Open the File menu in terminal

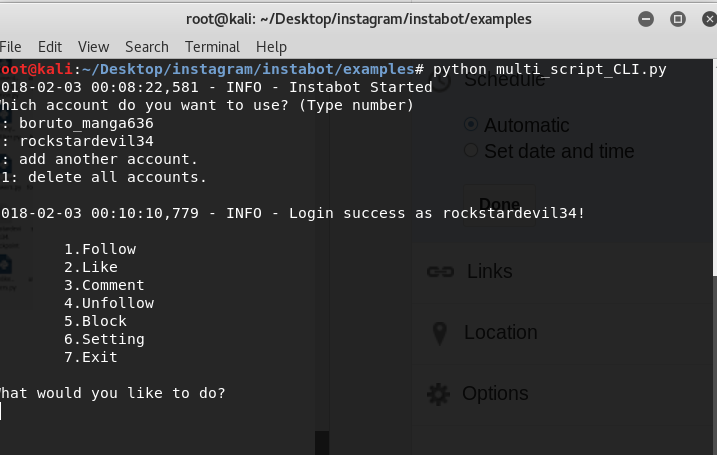[10, 47]
